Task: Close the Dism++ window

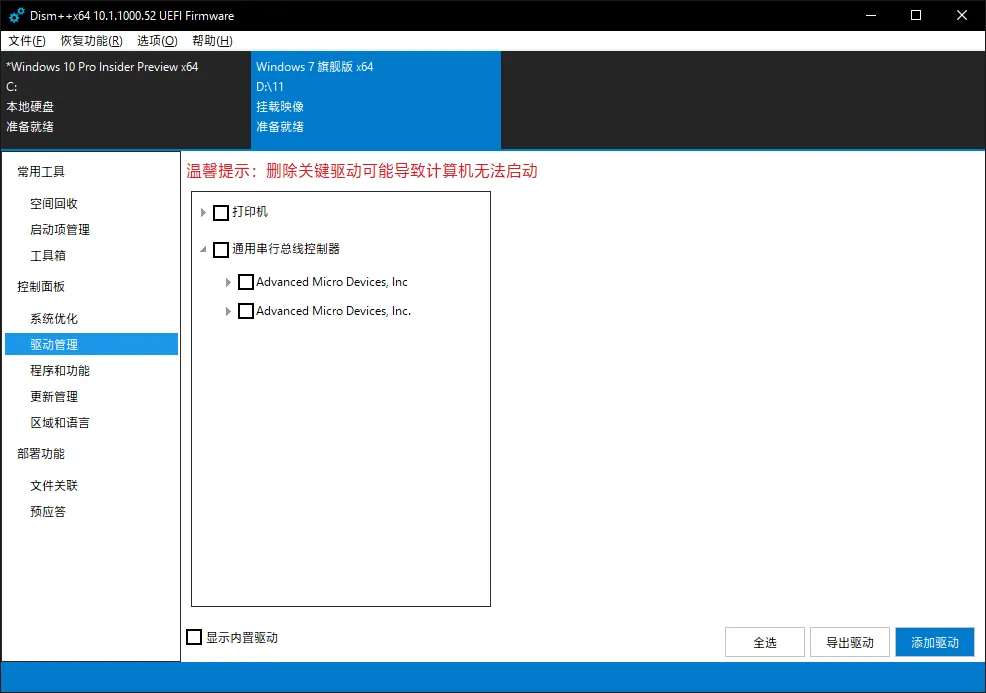Action: (x=961, y=15)
